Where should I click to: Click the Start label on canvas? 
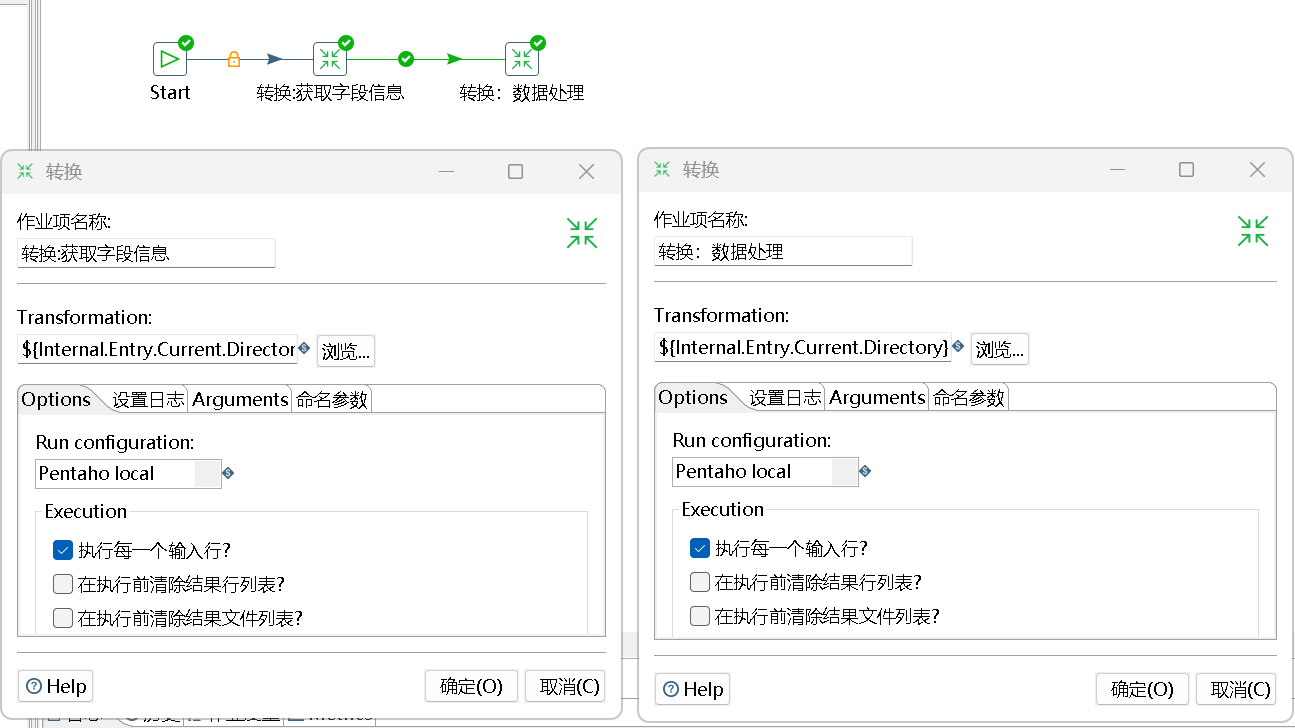pos(170,92)
